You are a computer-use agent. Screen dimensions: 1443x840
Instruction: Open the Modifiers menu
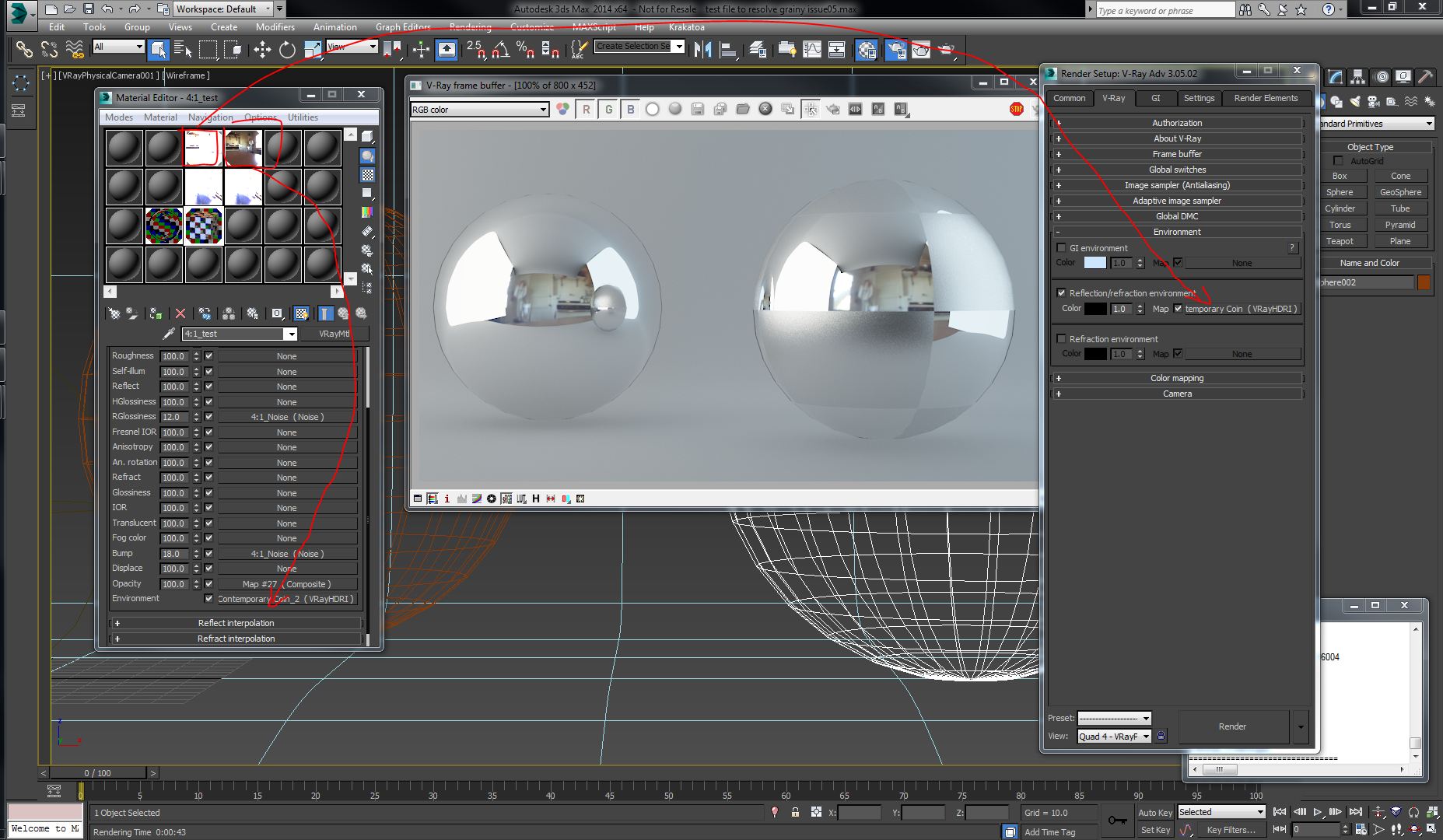pos(275,27)
